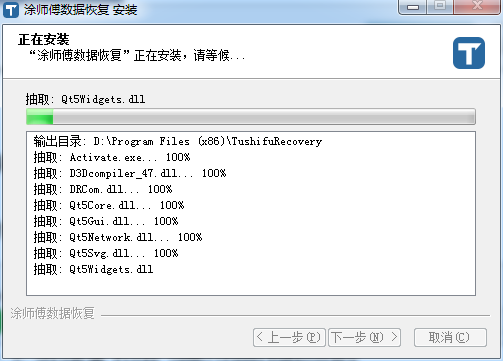Click the 上一步(P) back button
Viewport: 503px width, 361px height.
point(289,337)
